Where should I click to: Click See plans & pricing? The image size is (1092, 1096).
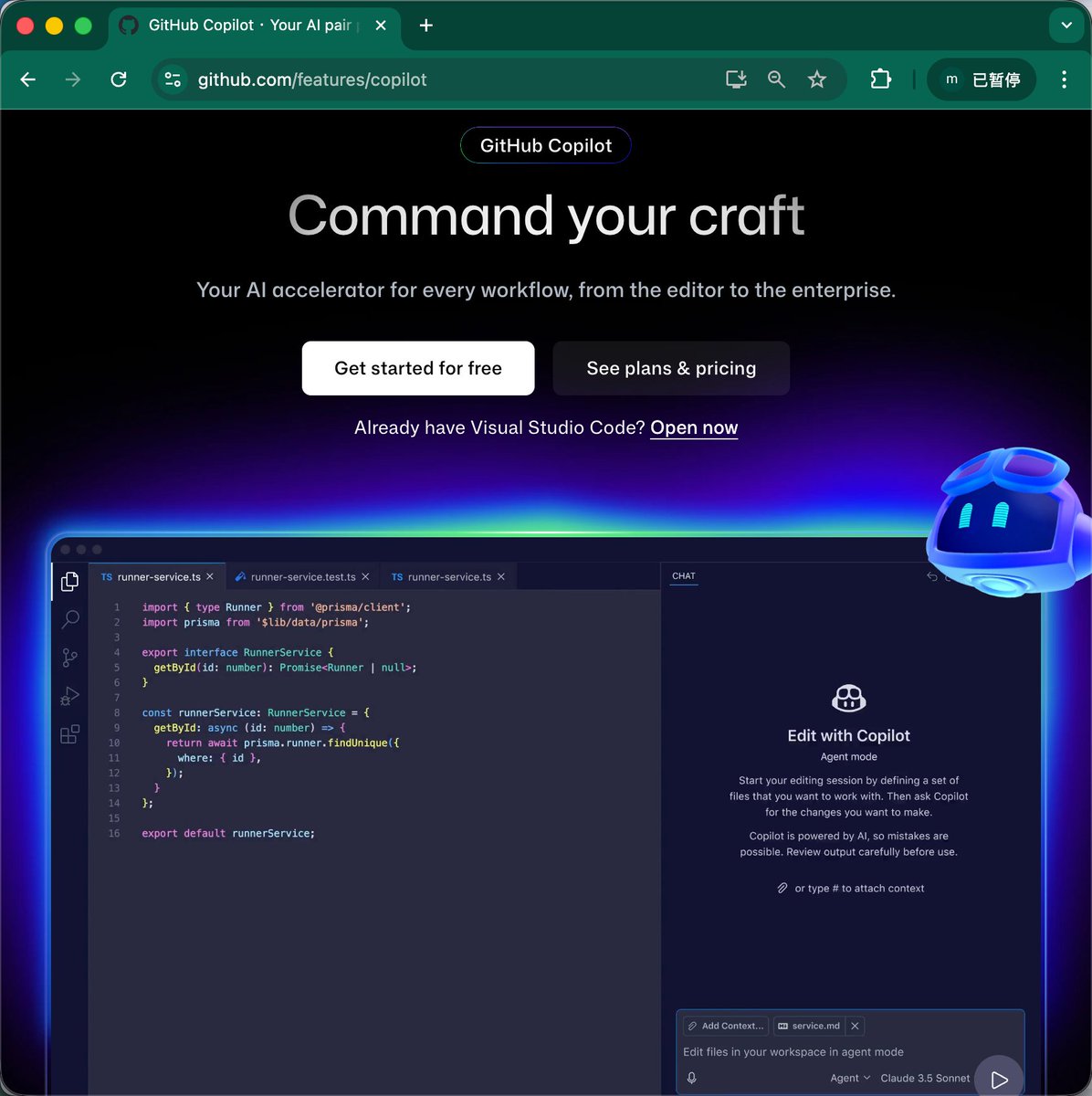point(671,368)
